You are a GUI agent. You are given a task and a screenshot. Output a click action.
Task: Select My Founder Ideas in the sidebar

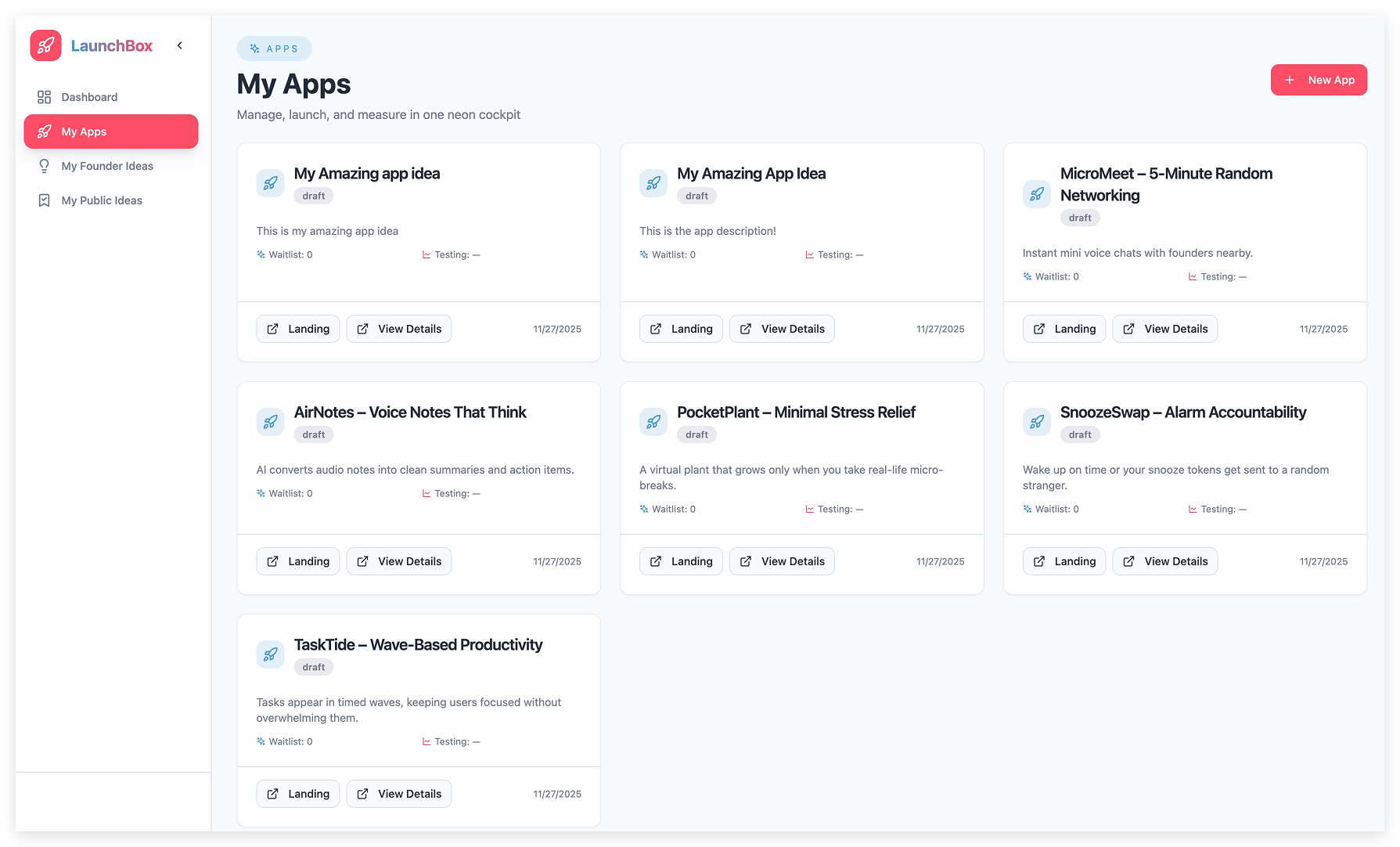107,166
